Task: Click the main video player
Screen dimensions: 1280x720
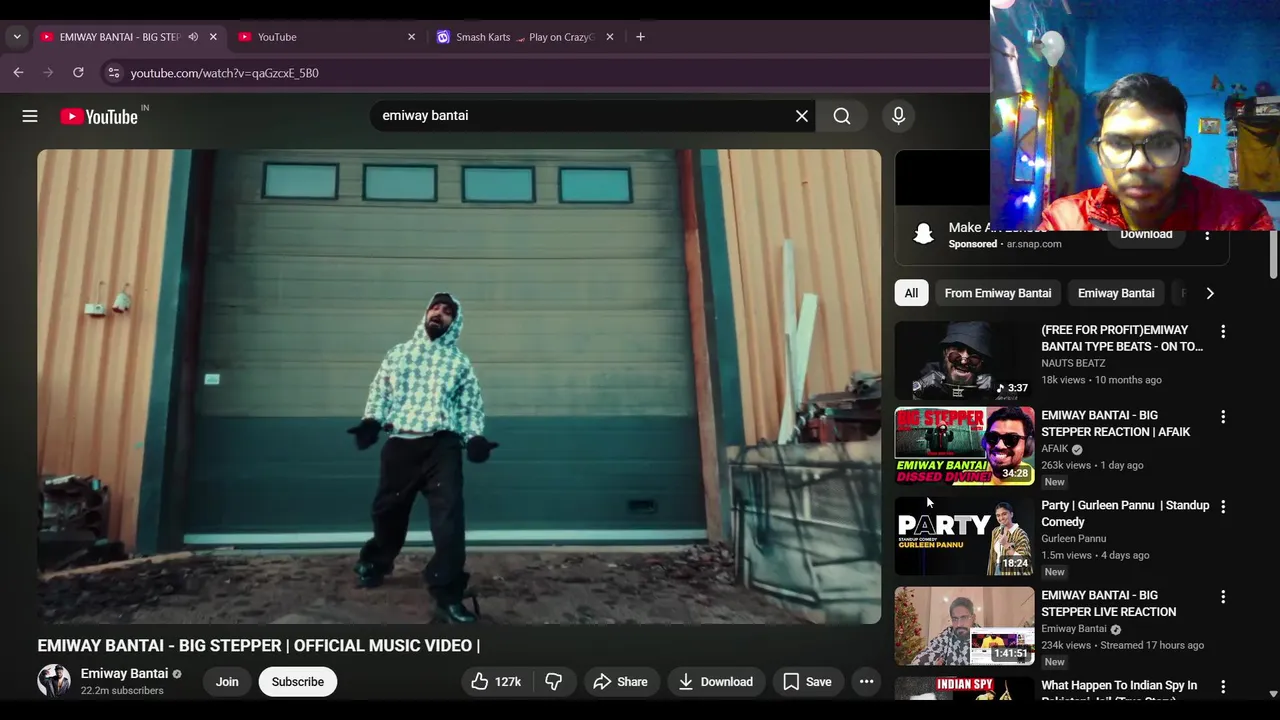Action: click(x=459, y=387)
